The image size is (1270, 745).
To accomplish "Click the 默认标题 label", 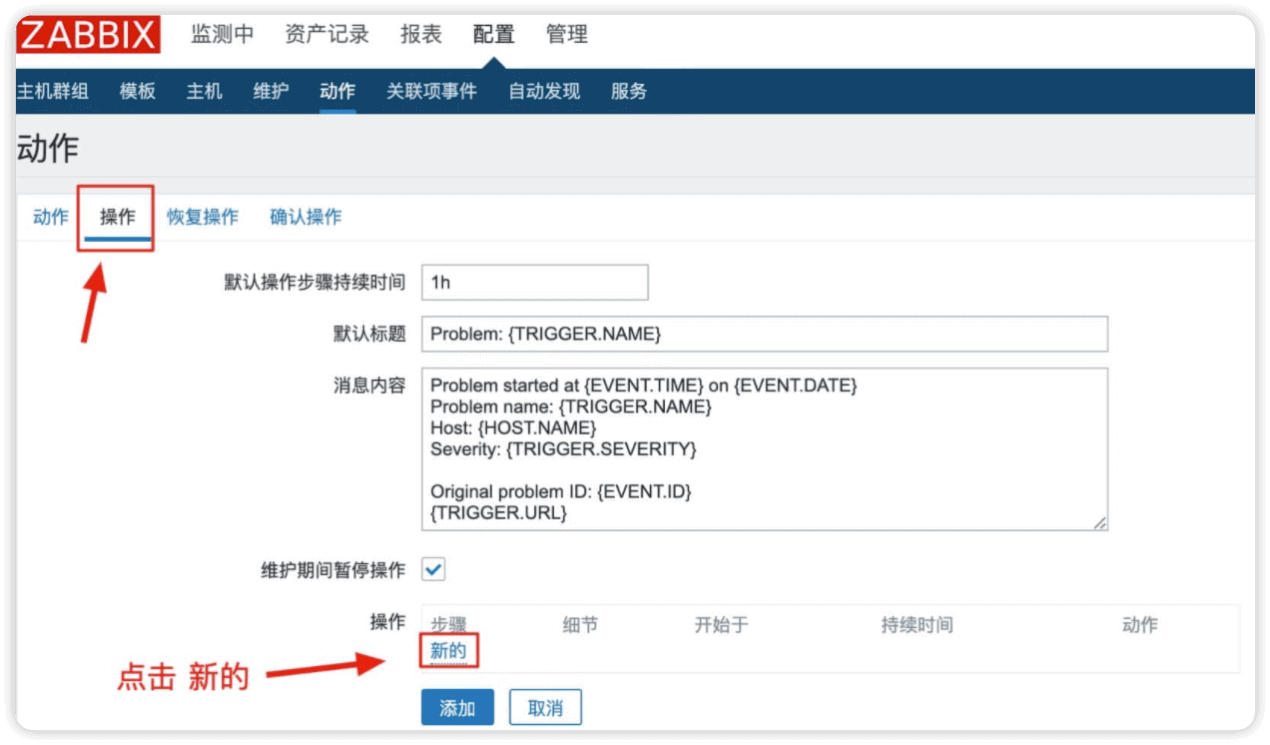I will tap(370, 334).
